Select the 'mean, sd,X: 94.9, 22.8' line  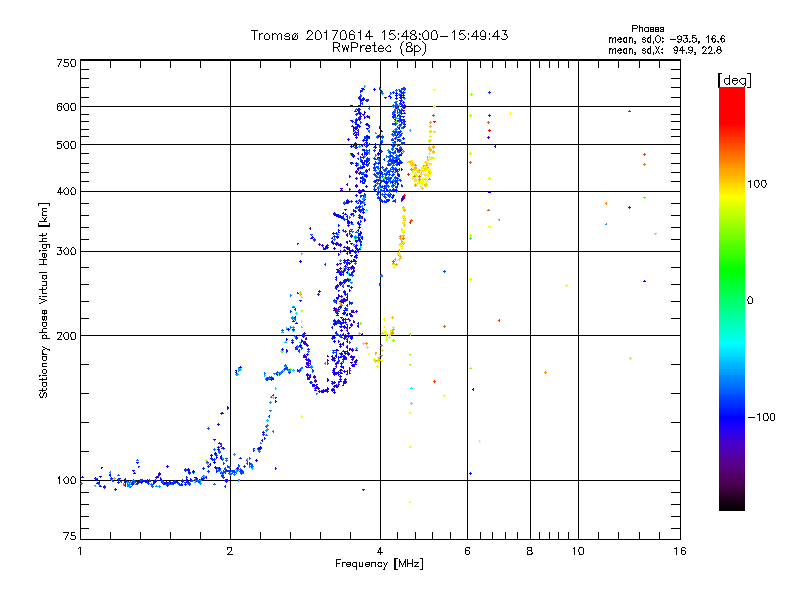(665, 50)
